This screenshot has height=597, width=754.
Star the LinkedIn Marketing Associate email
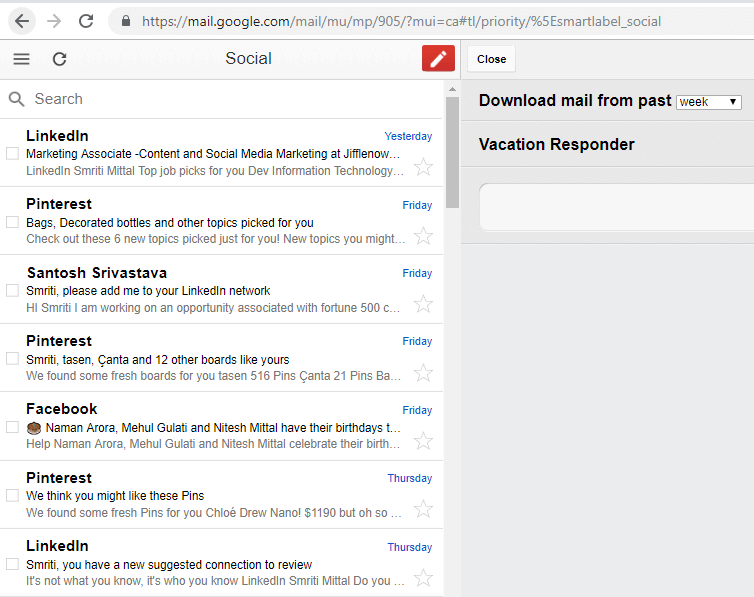tap(423, 167)
